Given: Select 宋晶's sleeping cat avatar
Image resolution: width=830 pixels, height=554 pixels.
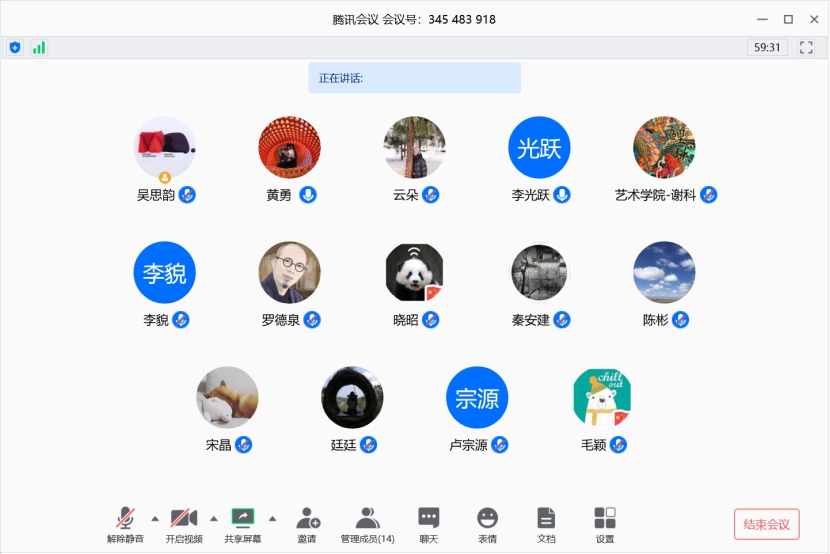Looking at the screenshot, I should coord(227,397).
